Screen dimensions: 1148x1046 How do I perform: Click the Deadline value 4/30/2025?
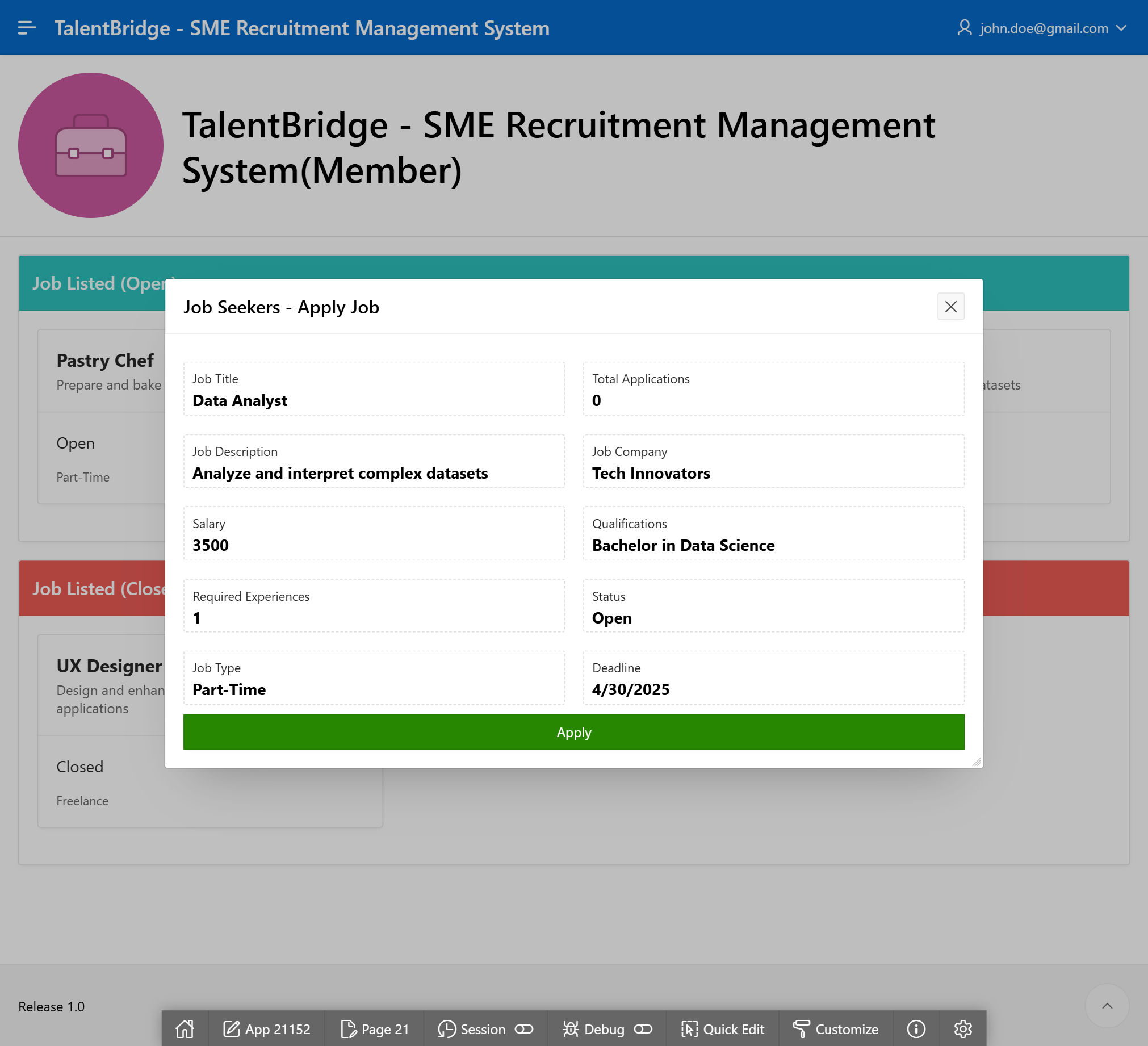(630, 689)
